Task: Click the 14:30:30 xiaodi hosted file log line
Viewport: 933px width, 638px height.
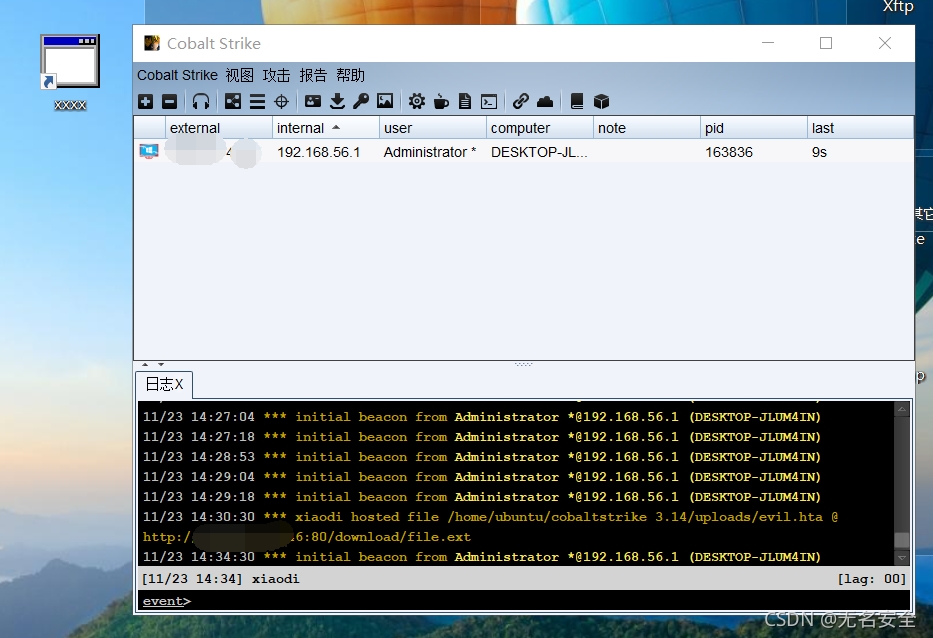Action: 490,517
